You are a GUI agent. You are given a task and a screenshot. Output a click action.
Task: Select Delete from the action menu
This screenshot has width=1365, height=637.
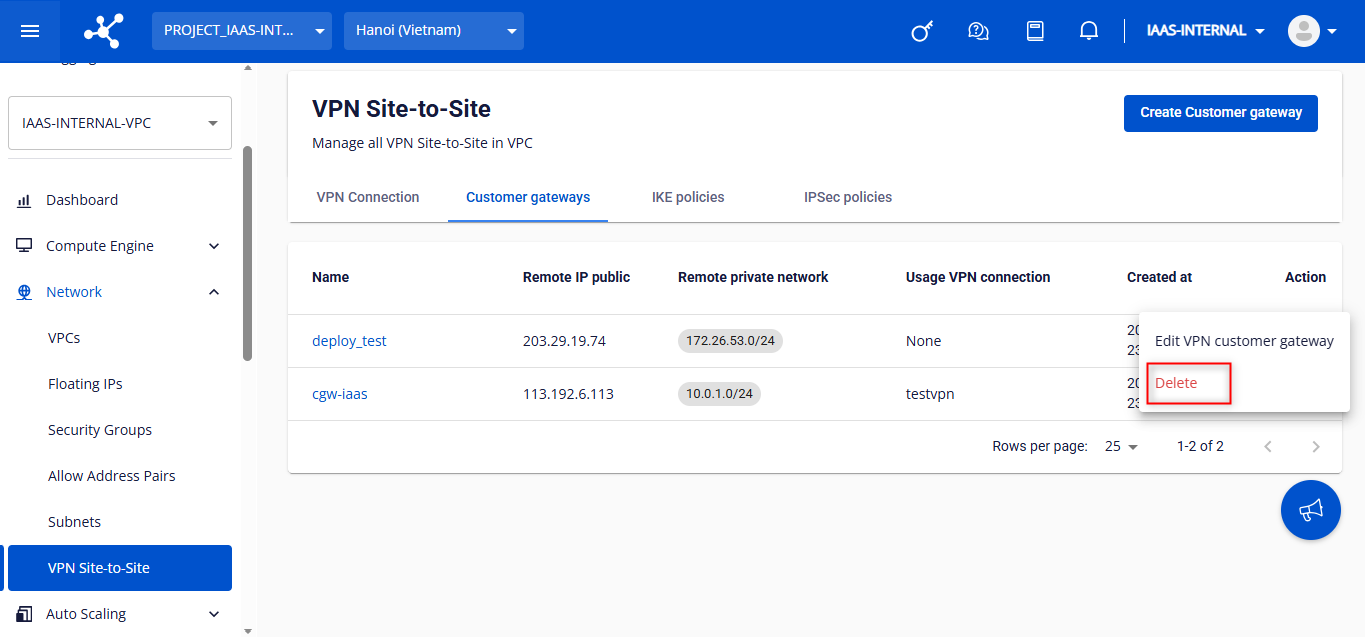(1177, 383)
